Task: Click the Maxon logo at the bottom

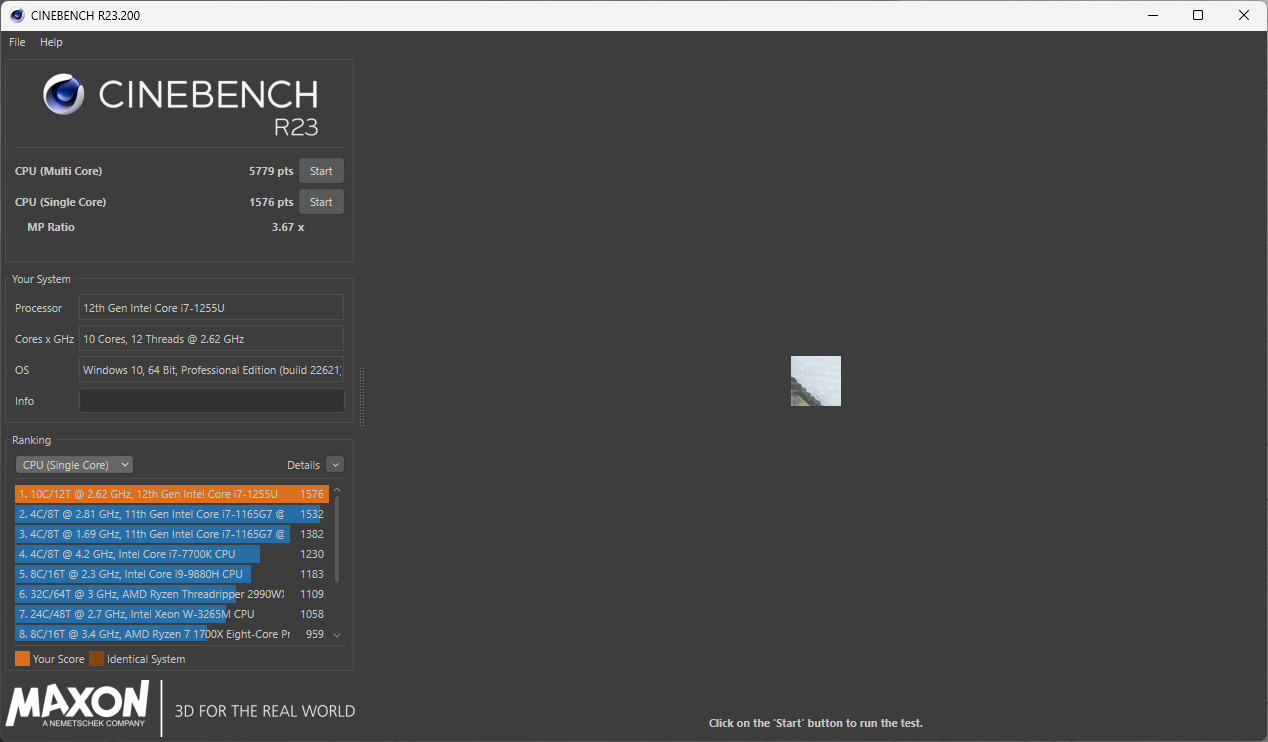Action: [77, 704]
